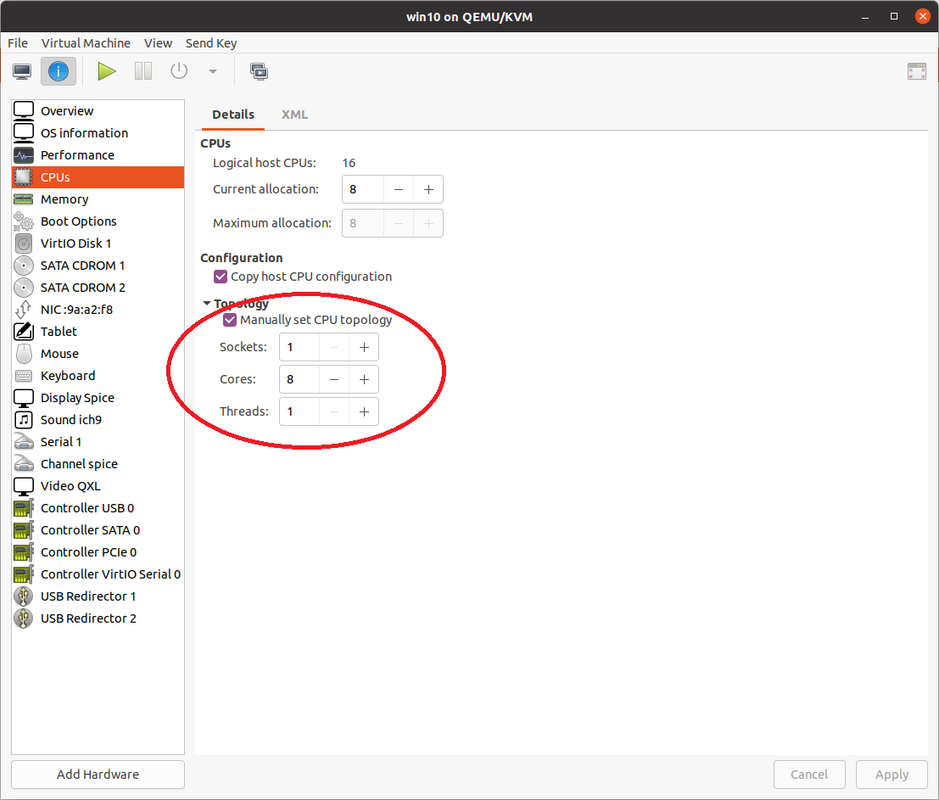939x800 pixels.
Task: Increase the Cores count
Action: 364,380
